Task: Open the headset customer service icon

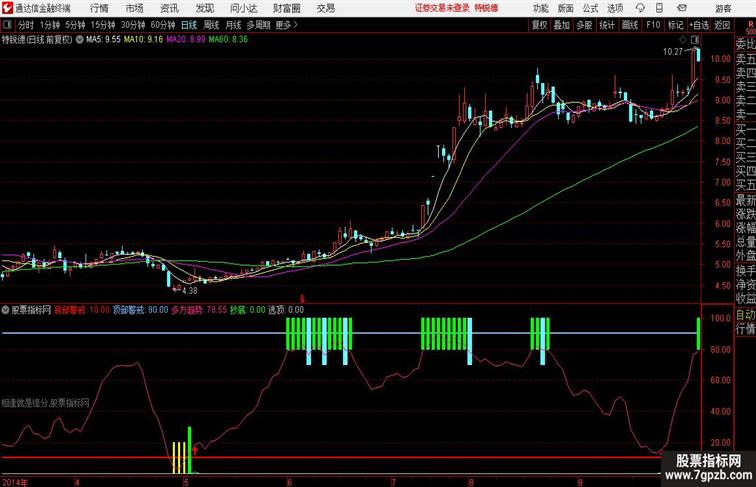Action: (x=640, y=8)
